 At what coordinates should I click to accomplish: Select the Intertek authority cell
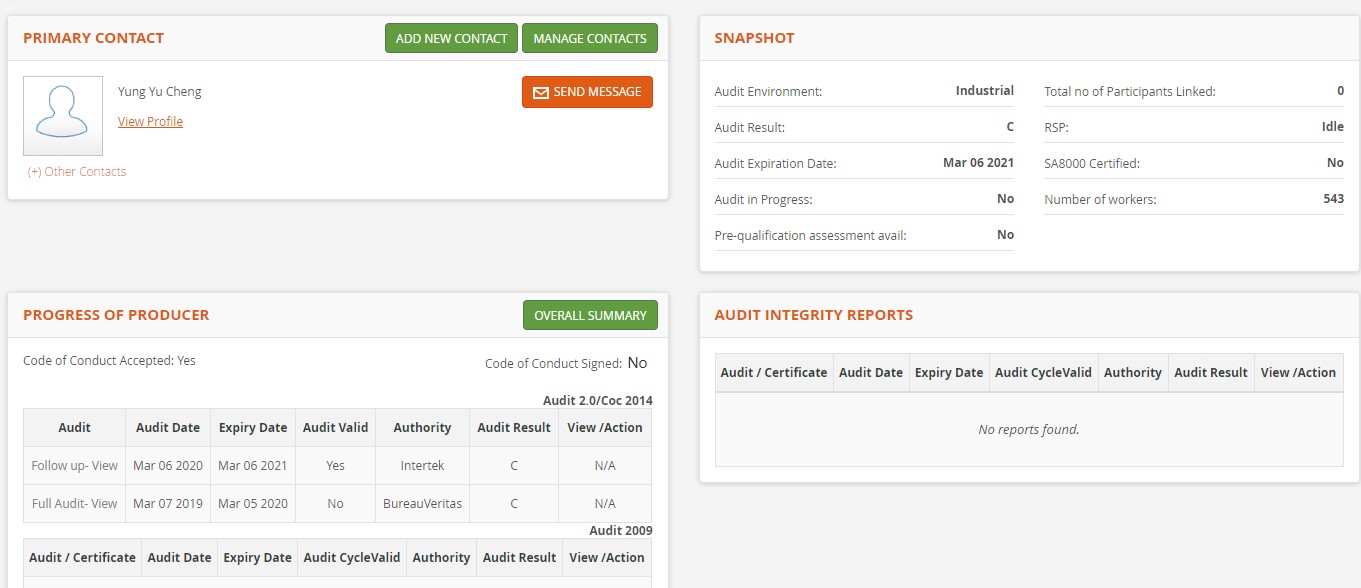click(x=422, y=466)
